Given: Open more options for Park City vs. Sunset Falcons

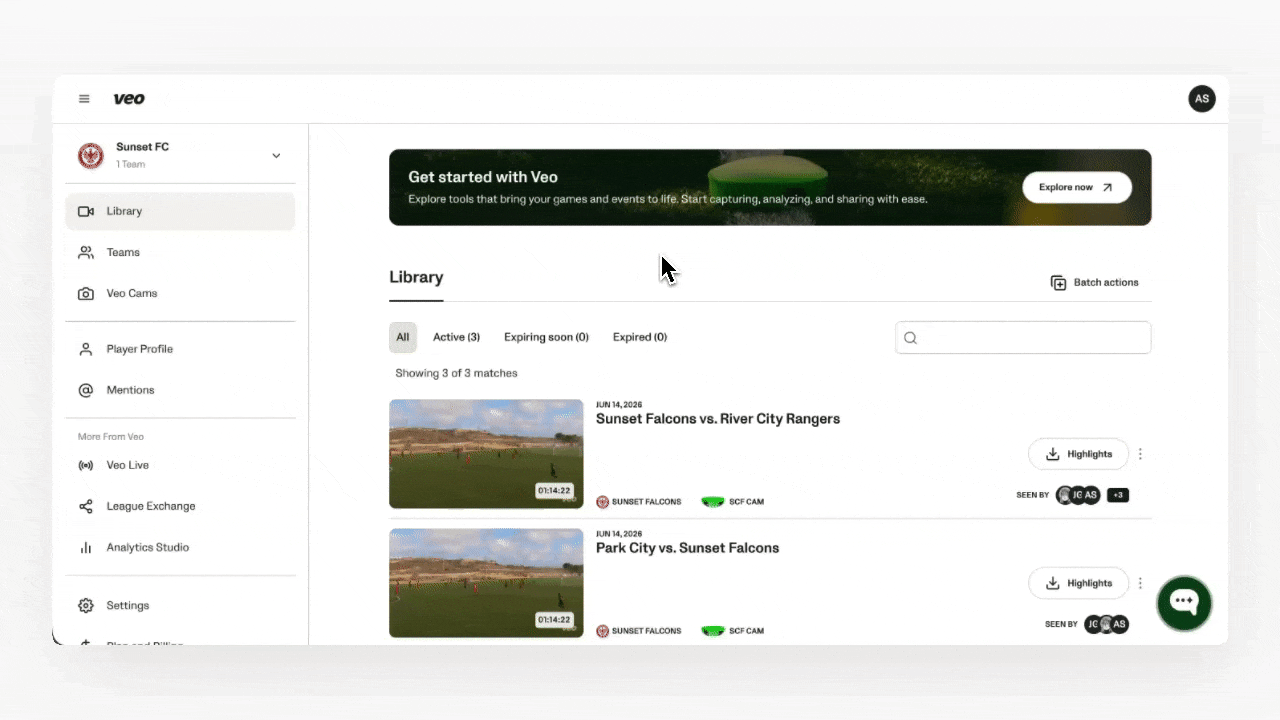Looking at the screenshot, I should 1140,583.
